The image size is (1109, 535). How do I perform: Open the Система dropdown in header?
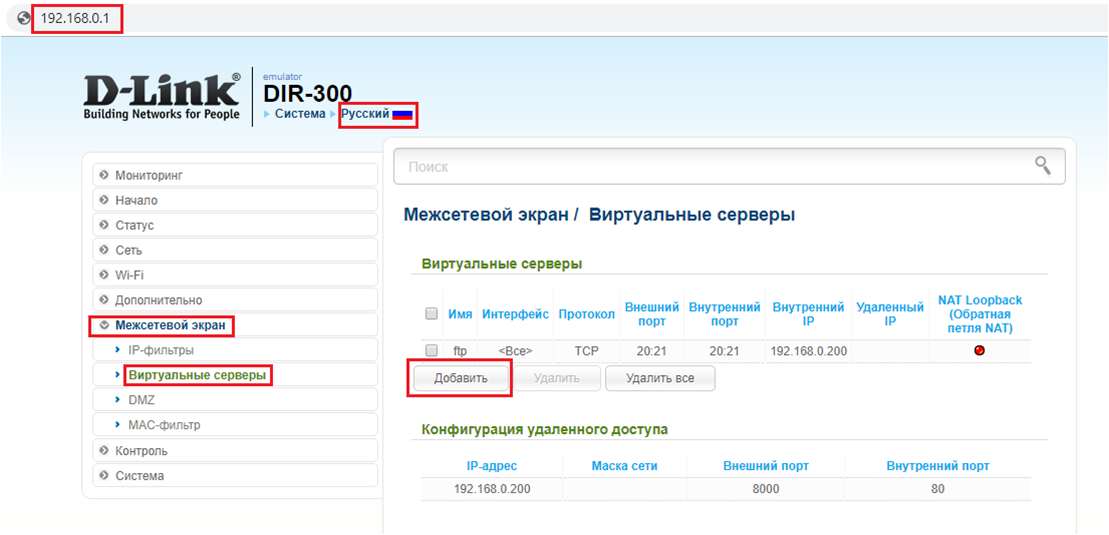click(299, 114)
